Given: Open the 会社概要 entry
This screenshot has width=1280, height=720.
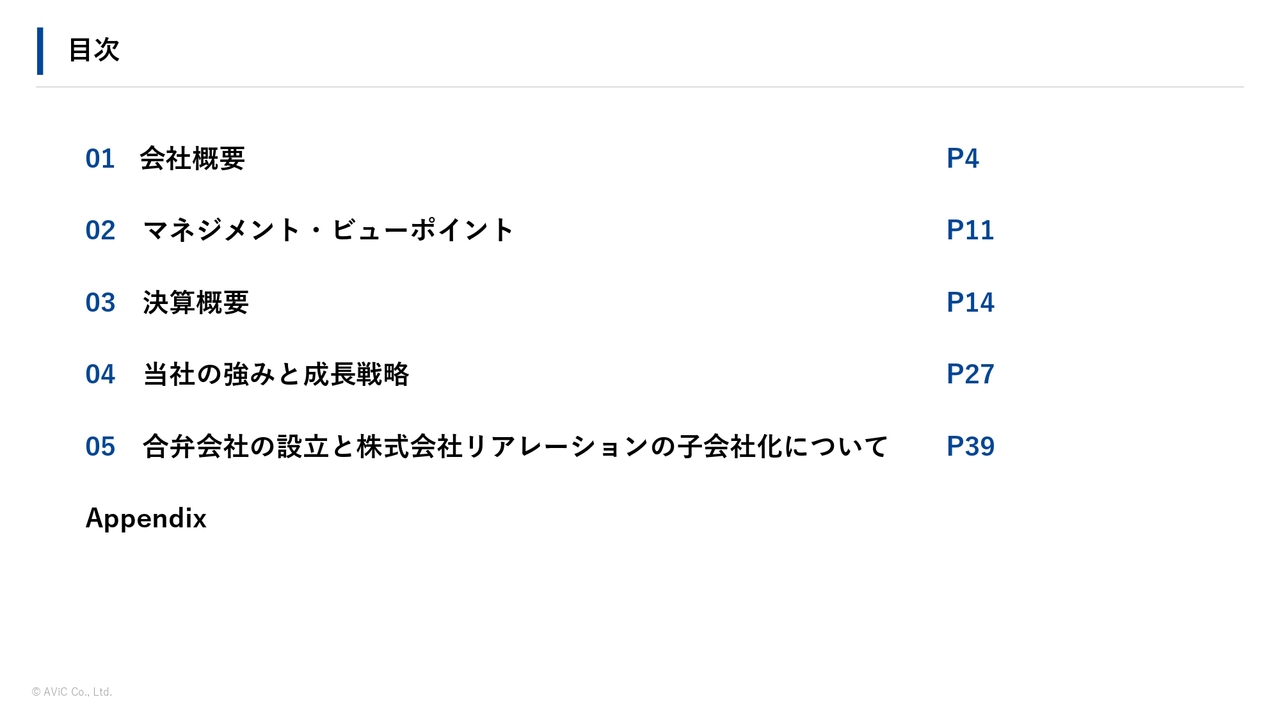Looking at the screenshot, I should click(x=192, y=158).
